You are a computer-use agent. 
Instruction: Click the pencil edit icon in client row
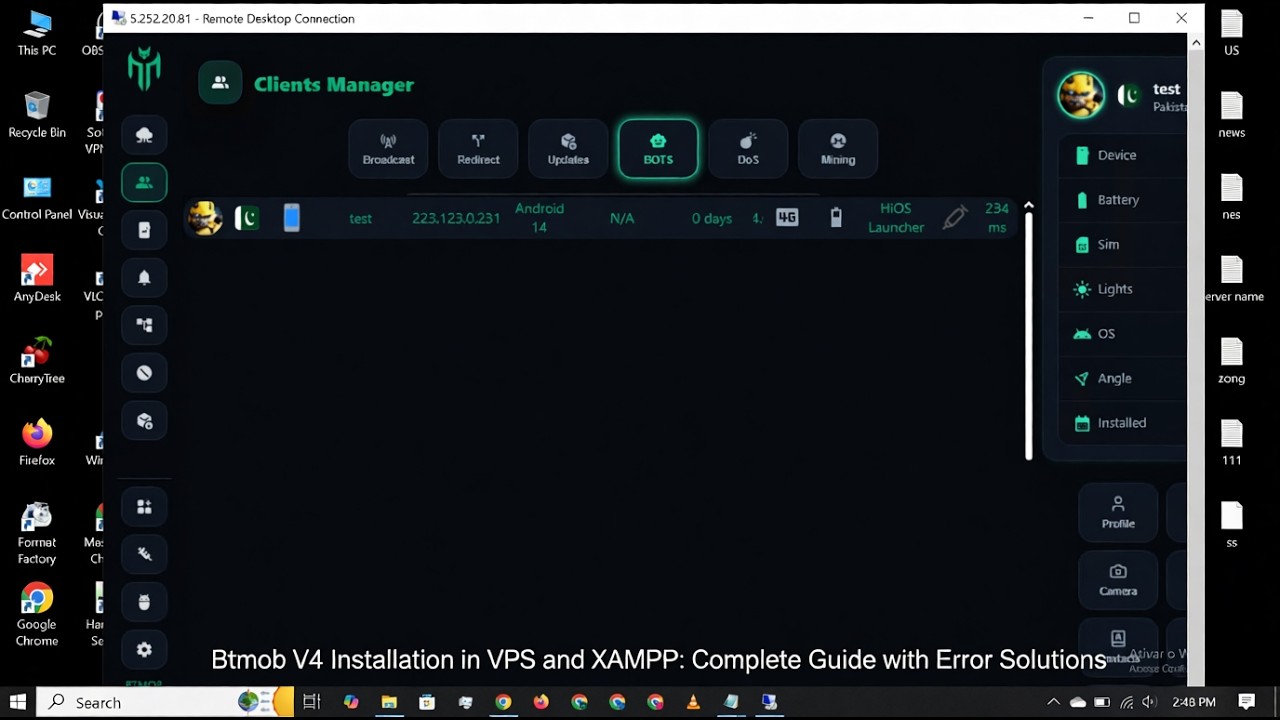(x=955, y=217)
